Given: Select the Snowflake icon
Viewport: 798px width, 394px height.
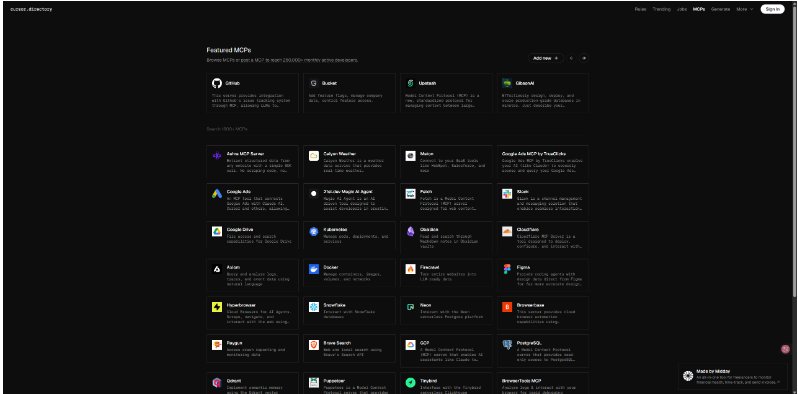Looking at the screenshot, I should tap(314, 307).
